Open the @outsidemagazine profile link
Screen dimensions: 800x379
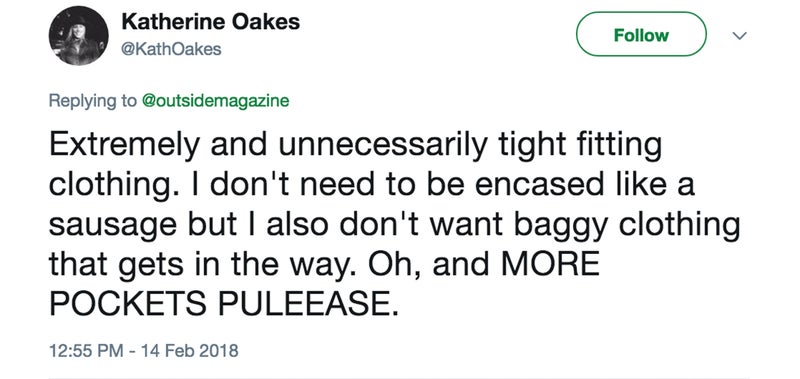215,101
